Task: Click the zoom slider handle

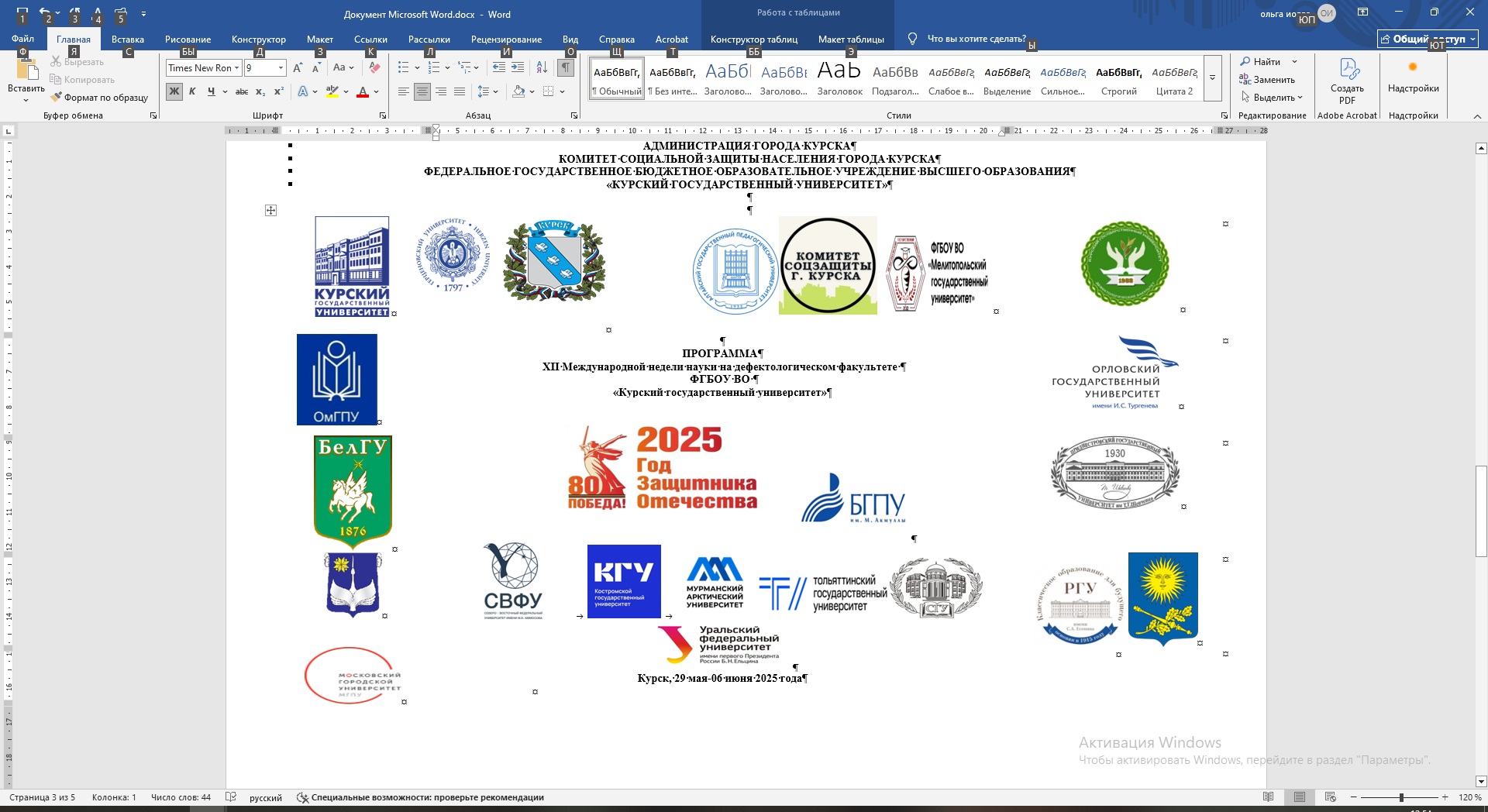Action: [x=1401, y=797]
